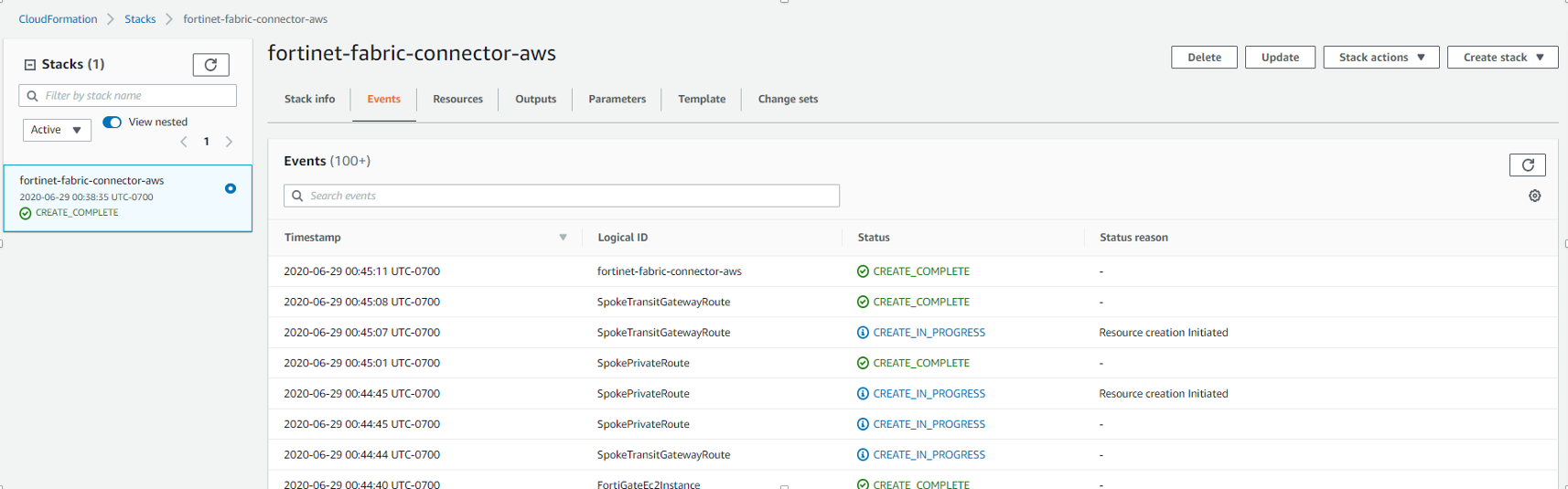Go to next stacks page arrow
Viewport: 1568px width, 489px height.
[229, 142]
